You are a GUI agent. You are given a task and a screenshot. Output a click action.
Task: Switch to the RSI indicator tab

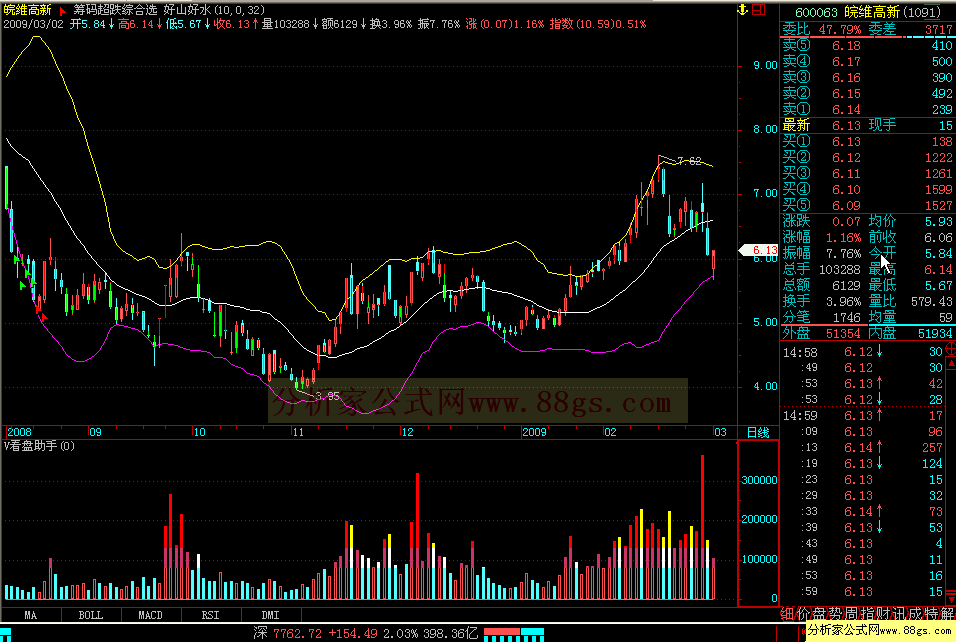(x=210, y=615)
